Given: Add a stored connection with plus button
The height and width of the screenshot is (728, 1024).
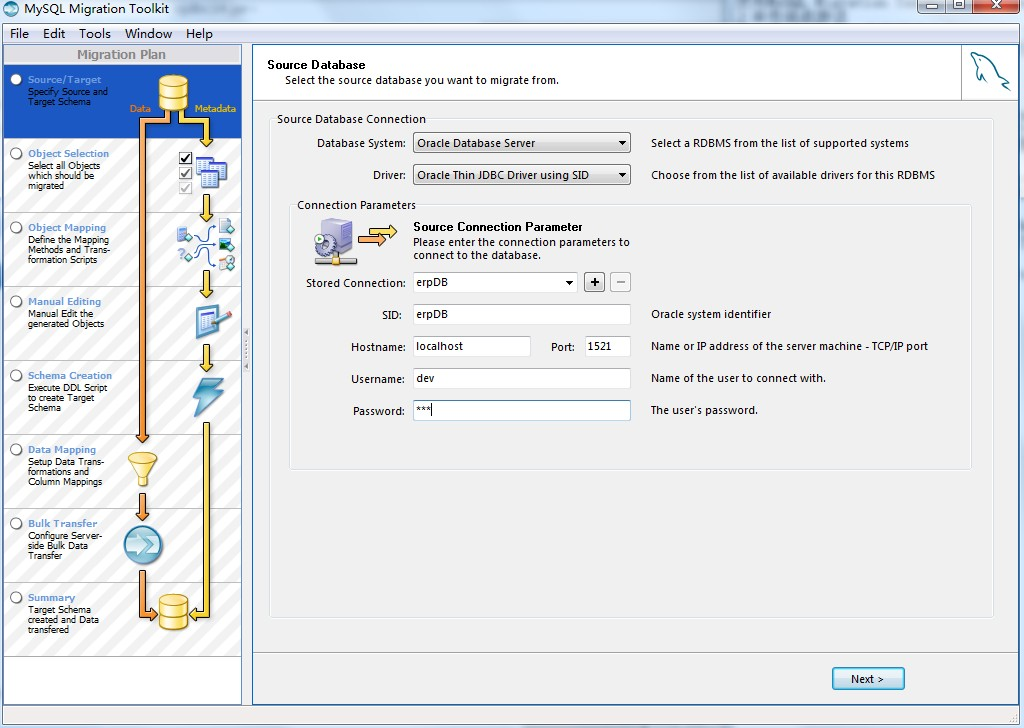Looking at the screenshot, I should [594, 282].
